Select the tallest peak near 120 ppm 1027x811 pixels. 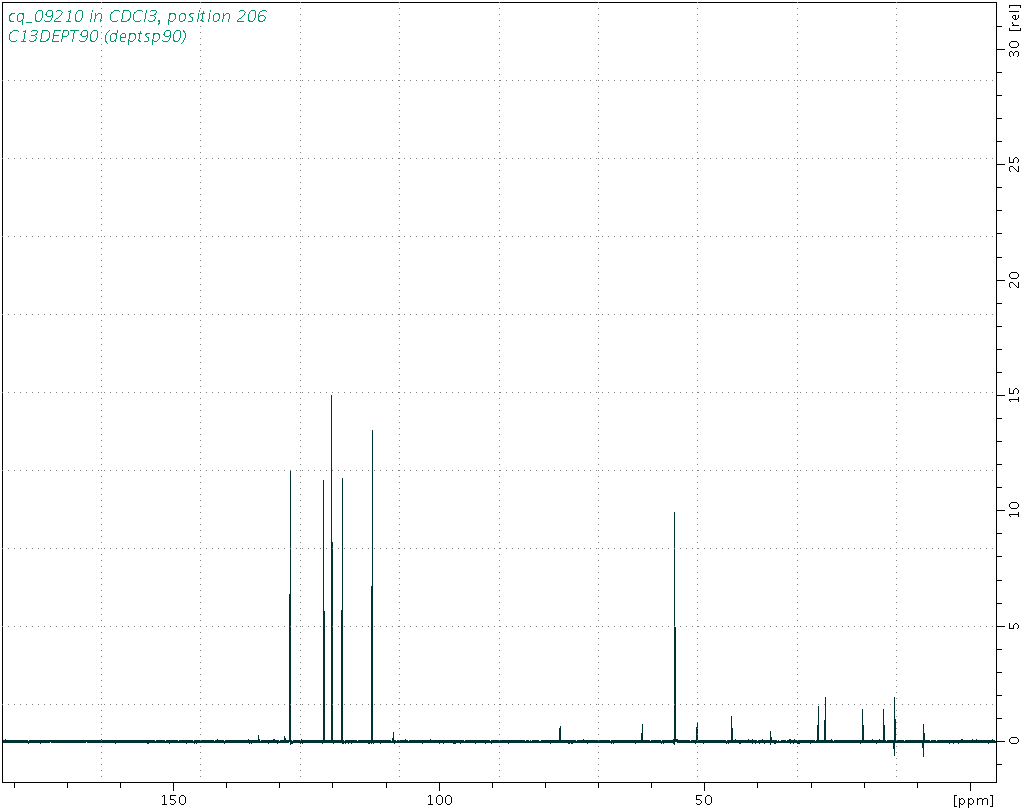point(331,567)
